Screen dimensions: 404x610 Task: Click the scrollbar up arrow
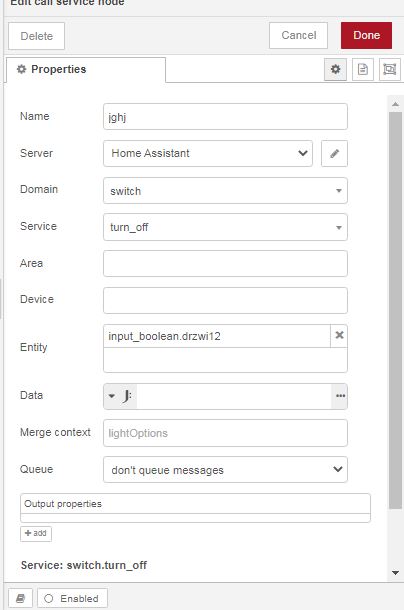[395, 104]
